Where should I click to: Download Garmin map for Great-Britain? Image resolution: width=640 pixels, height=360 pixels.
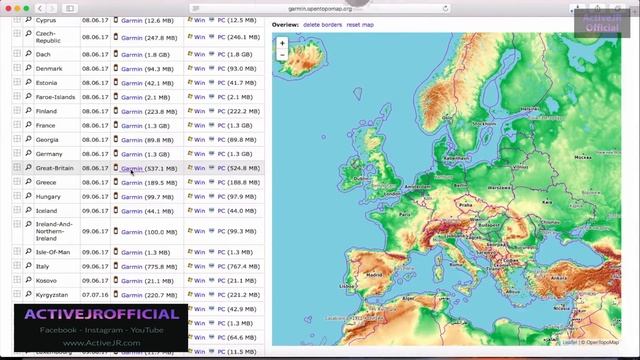pyautogui.click(x=132, y=168)
